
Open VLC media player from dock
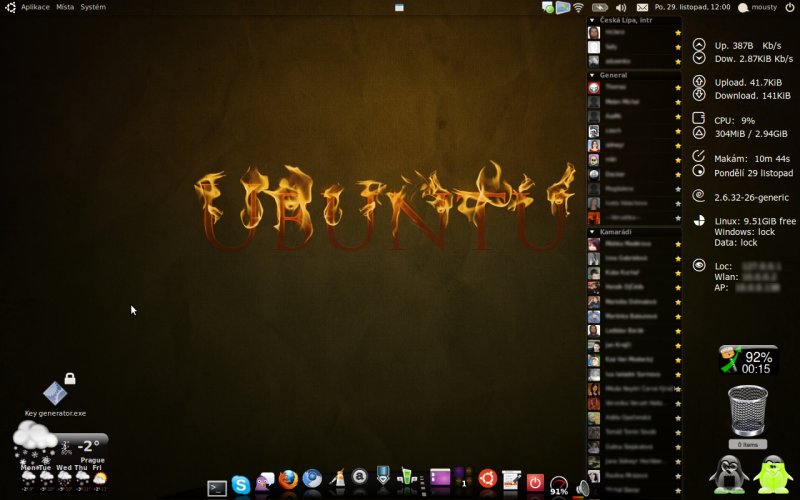click(338, 481)
